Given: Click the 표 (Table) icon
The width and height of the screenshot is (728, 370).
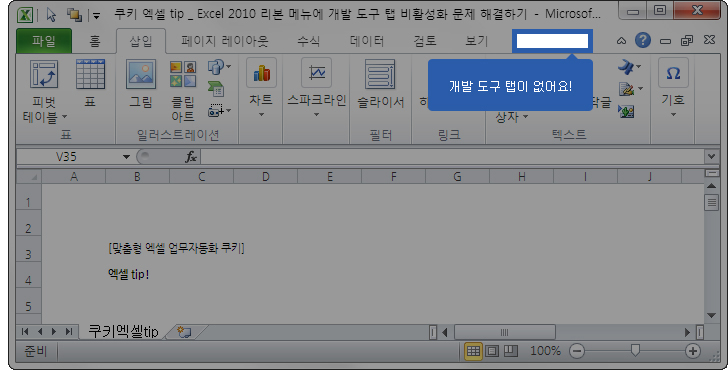Looking at the screenshot, I should coord(90,74).
